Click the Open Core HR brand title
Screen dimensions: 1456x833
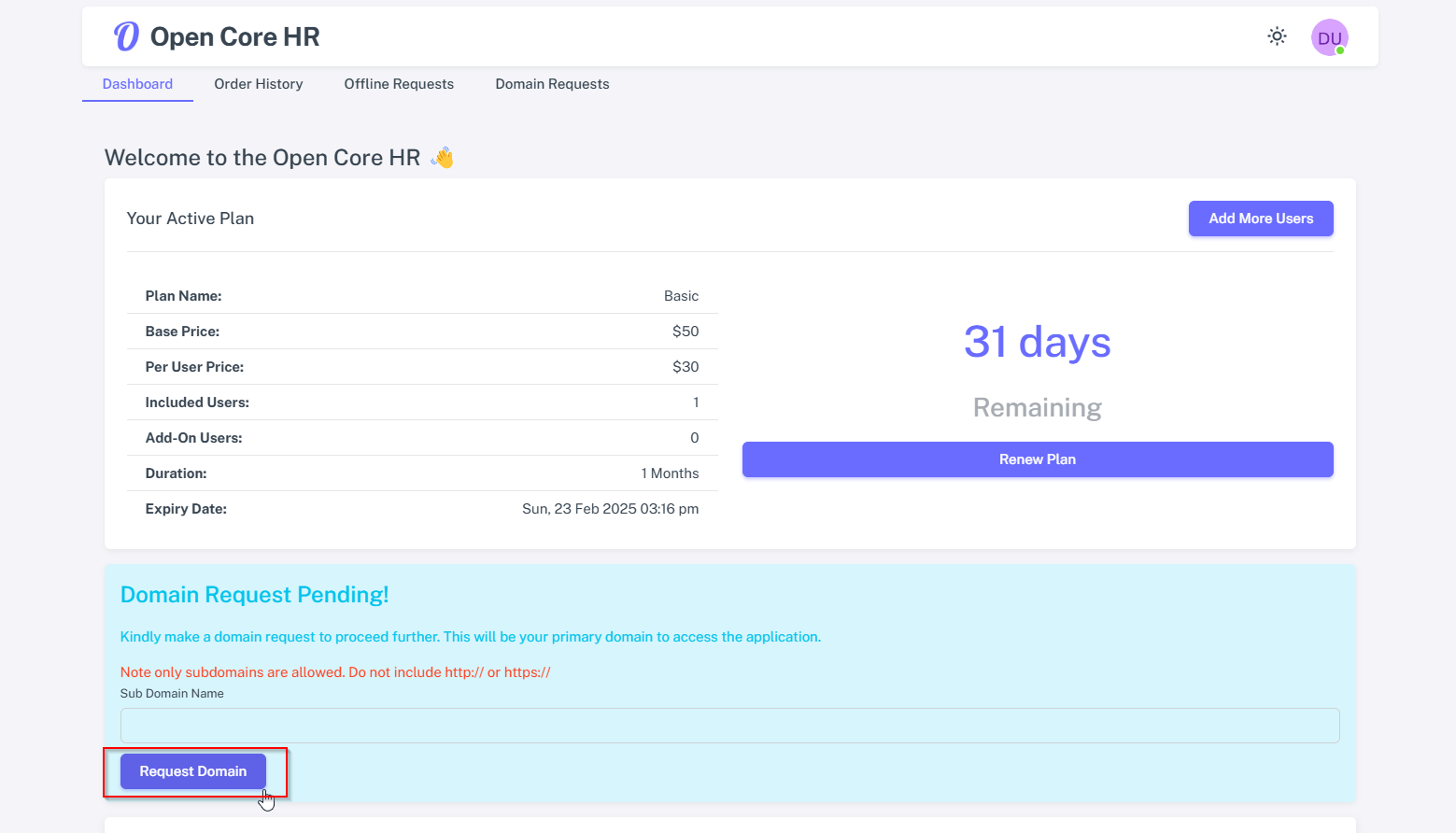(x=234, y=36)
